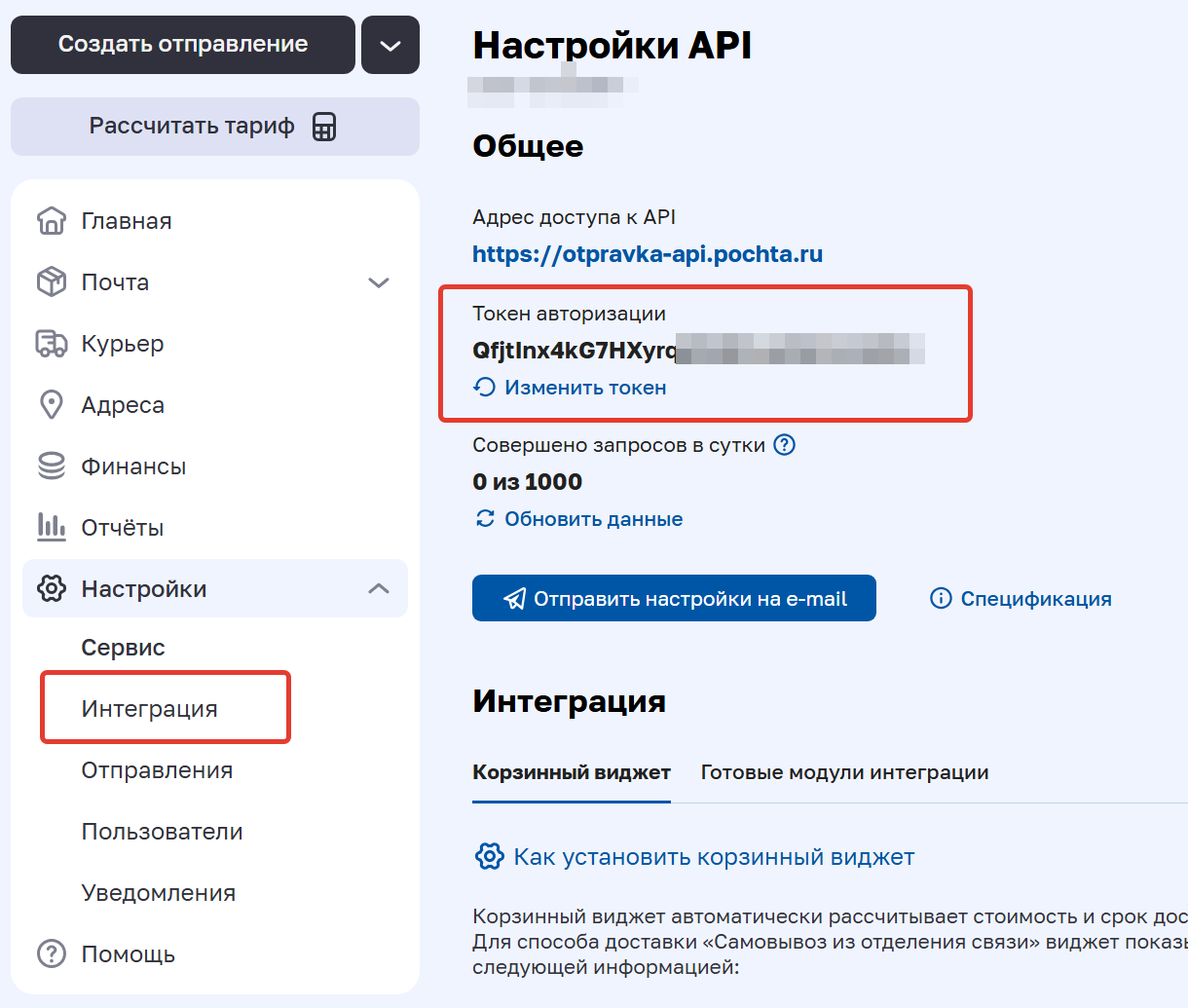Open the https://otpravka-api.pochta.ru link
This screenshot has width=1188, height=1008.
point(647,253)
